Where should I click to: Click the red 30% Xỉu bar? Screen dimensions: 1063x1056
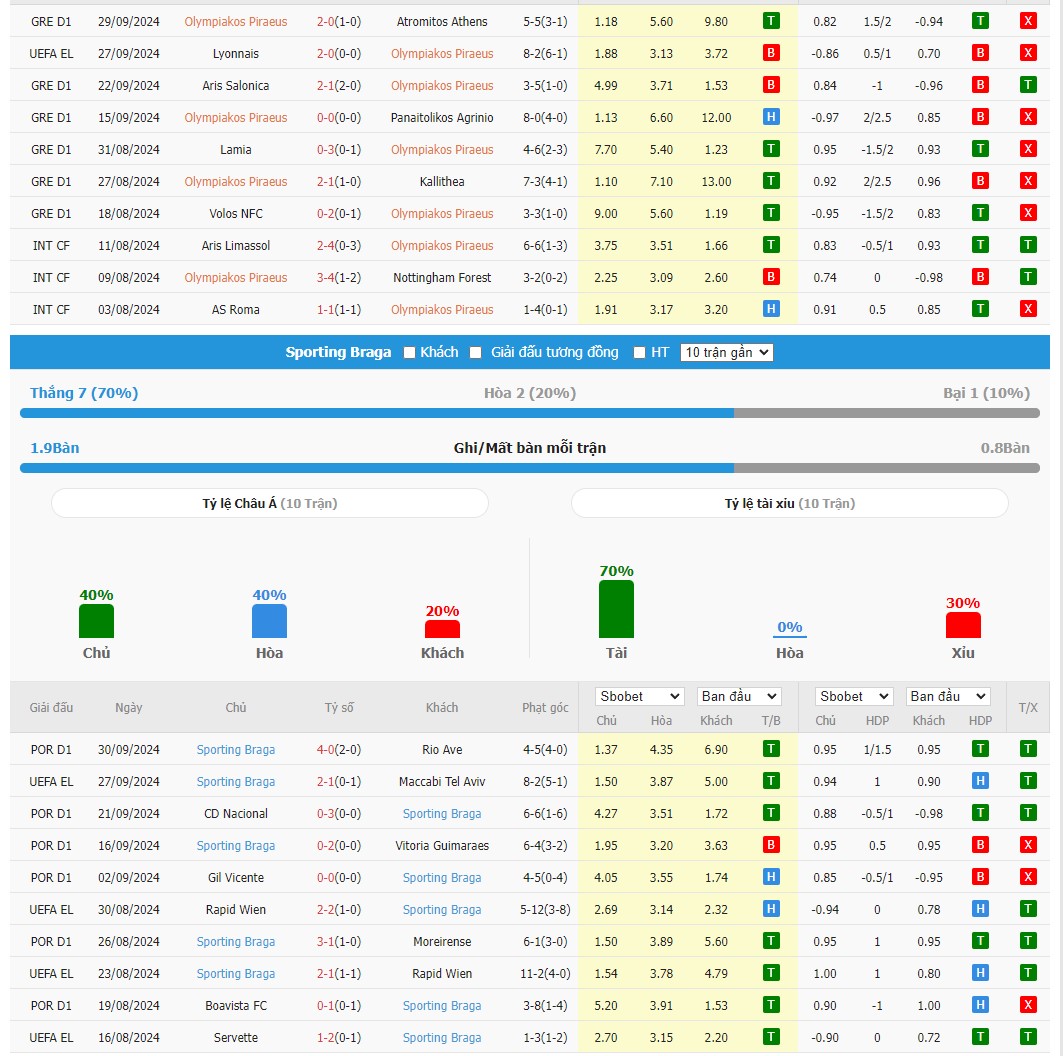[x=963, y=625]
